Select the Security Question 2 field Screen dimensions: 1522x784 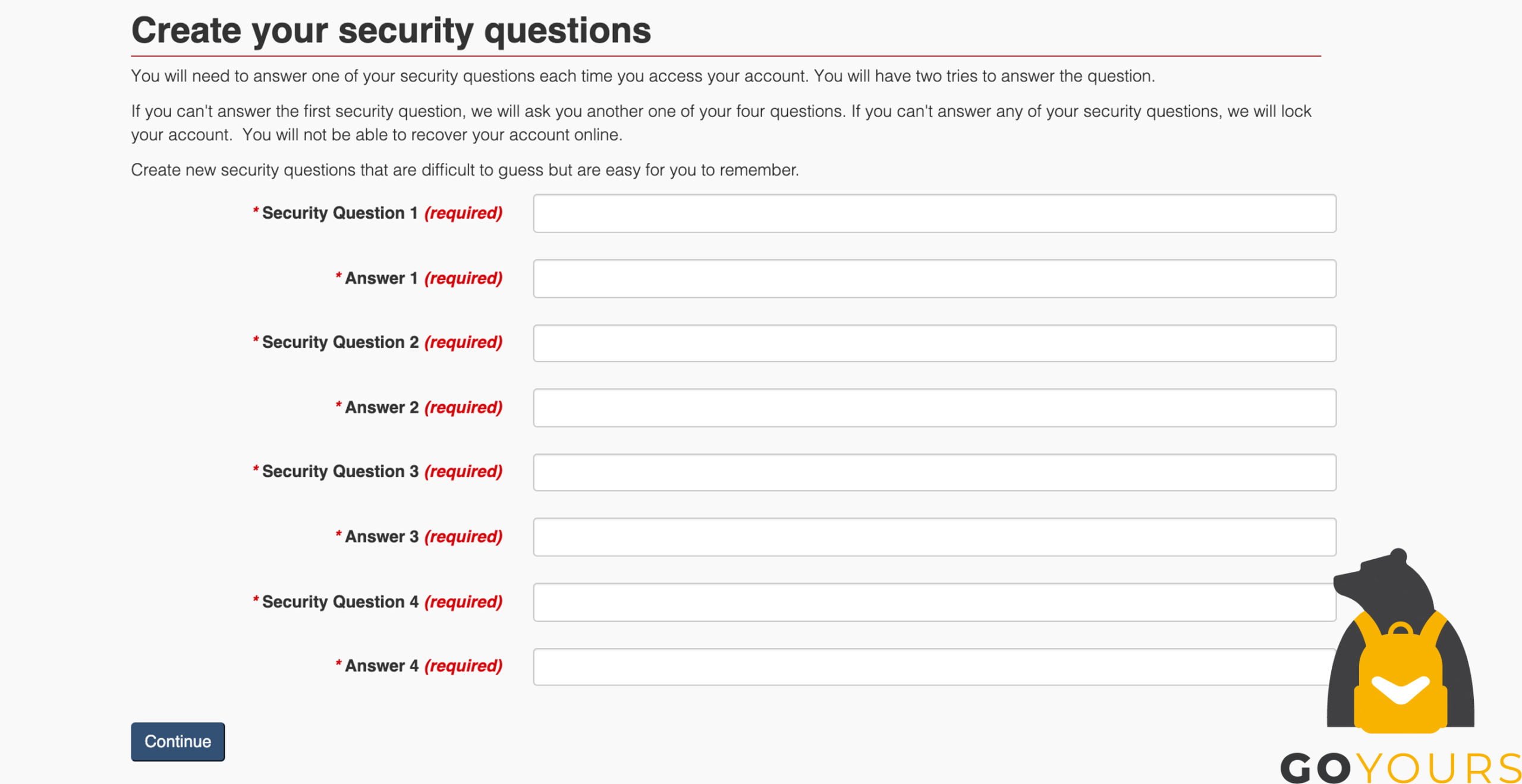(x=934, y=343)
